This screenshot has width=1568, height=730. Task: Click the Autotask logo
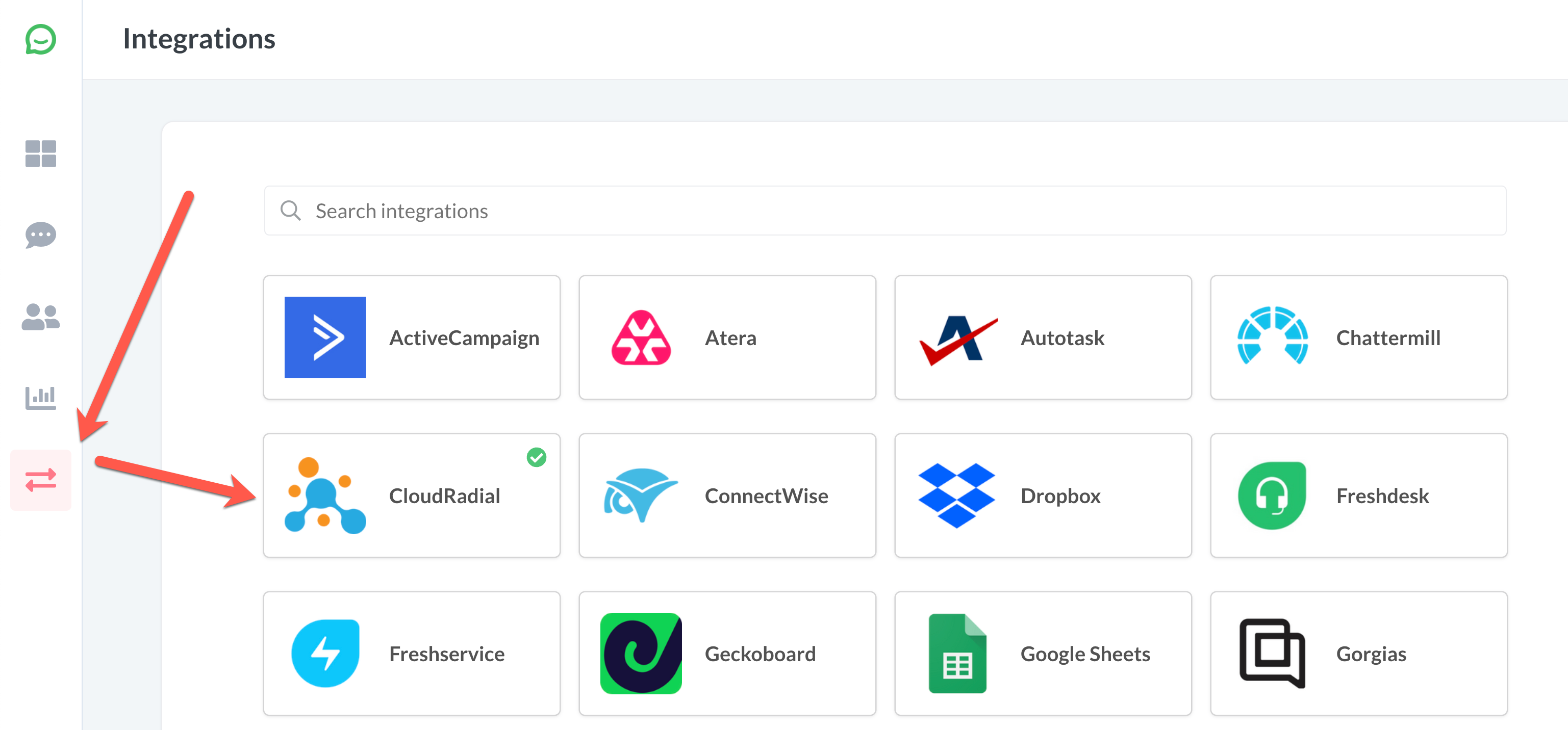(x=958, y=340)
